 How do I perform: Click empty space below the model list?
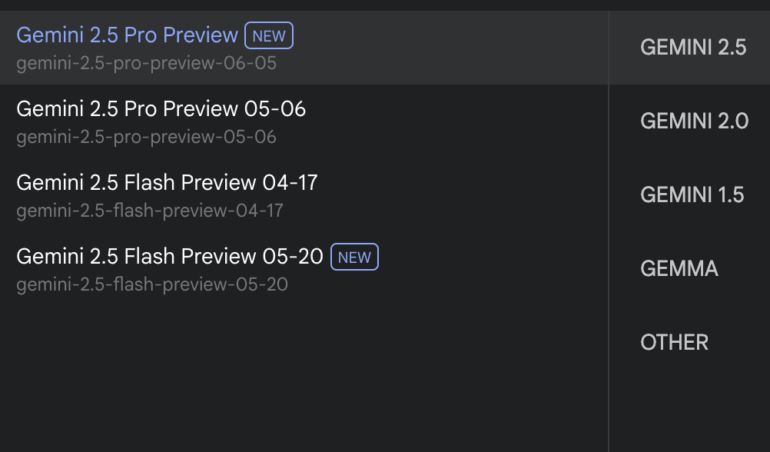tap(300, 380)
